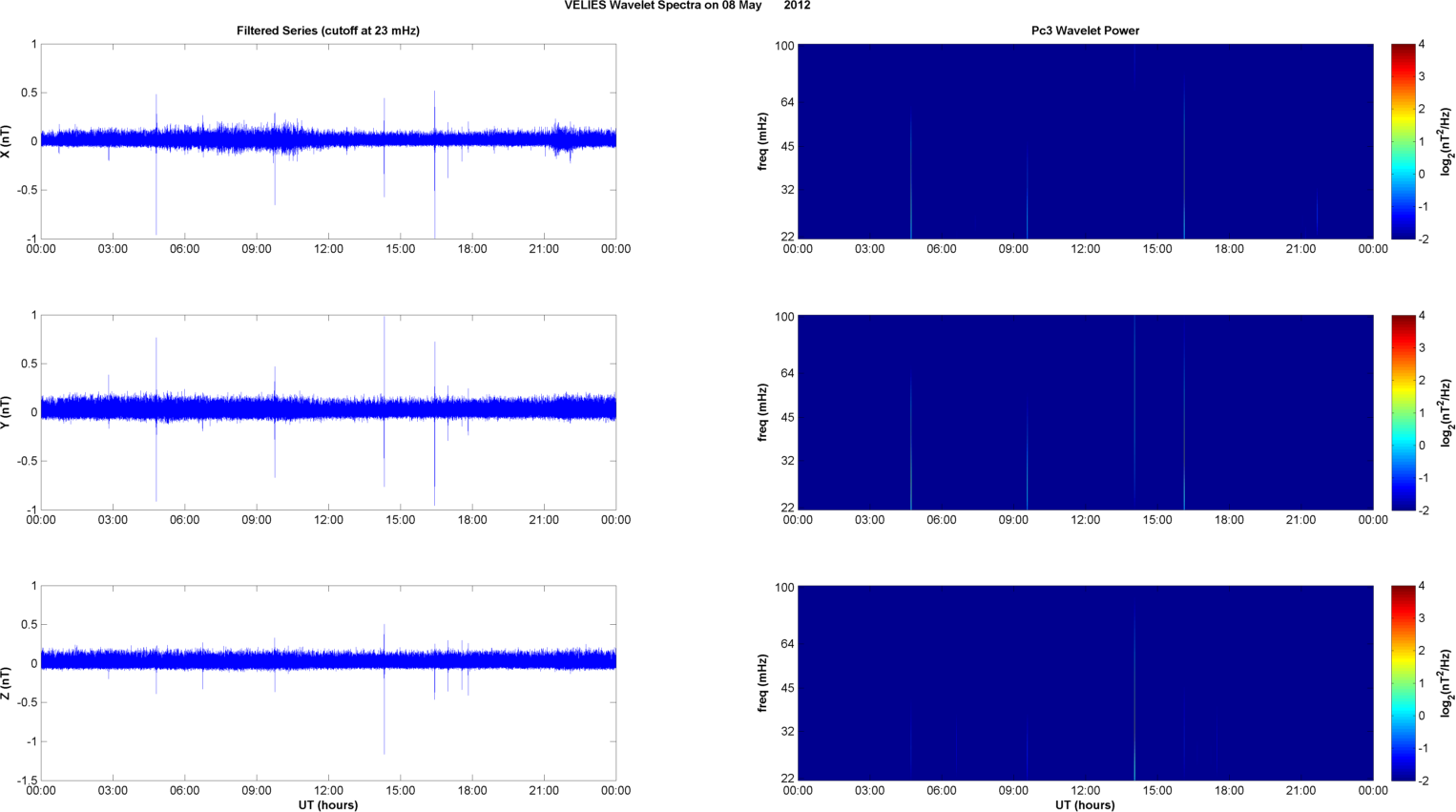
Task: Click the "freq (mHz)" label of the top spectrogram
Action: click(x=763, y=141)
